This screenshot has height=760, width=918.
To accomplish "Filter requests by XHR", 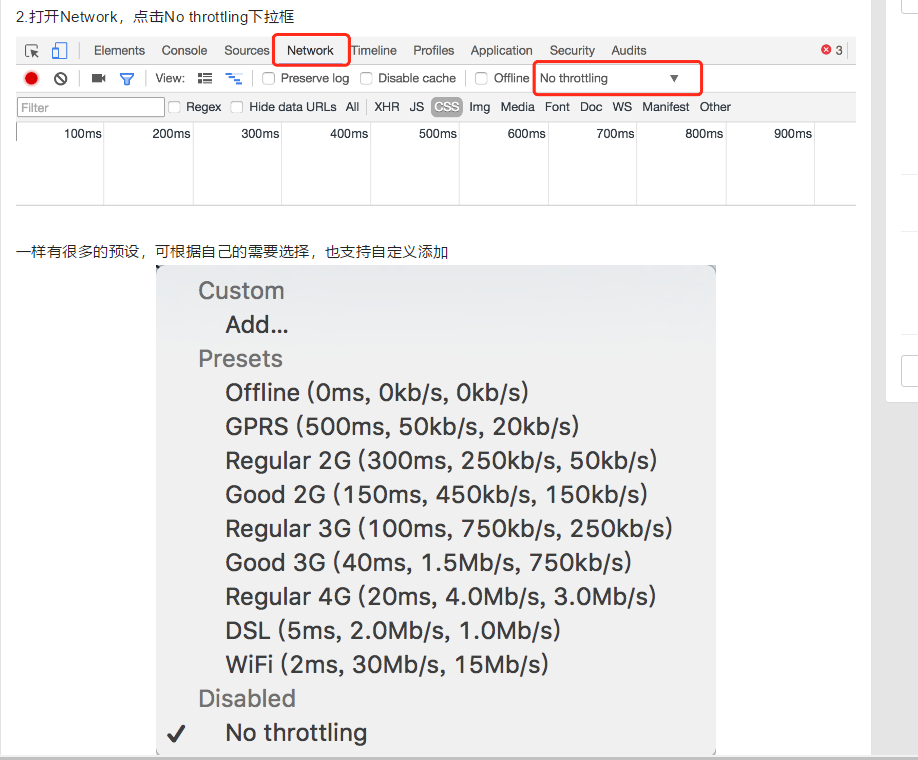I will [x=387, y=107].
